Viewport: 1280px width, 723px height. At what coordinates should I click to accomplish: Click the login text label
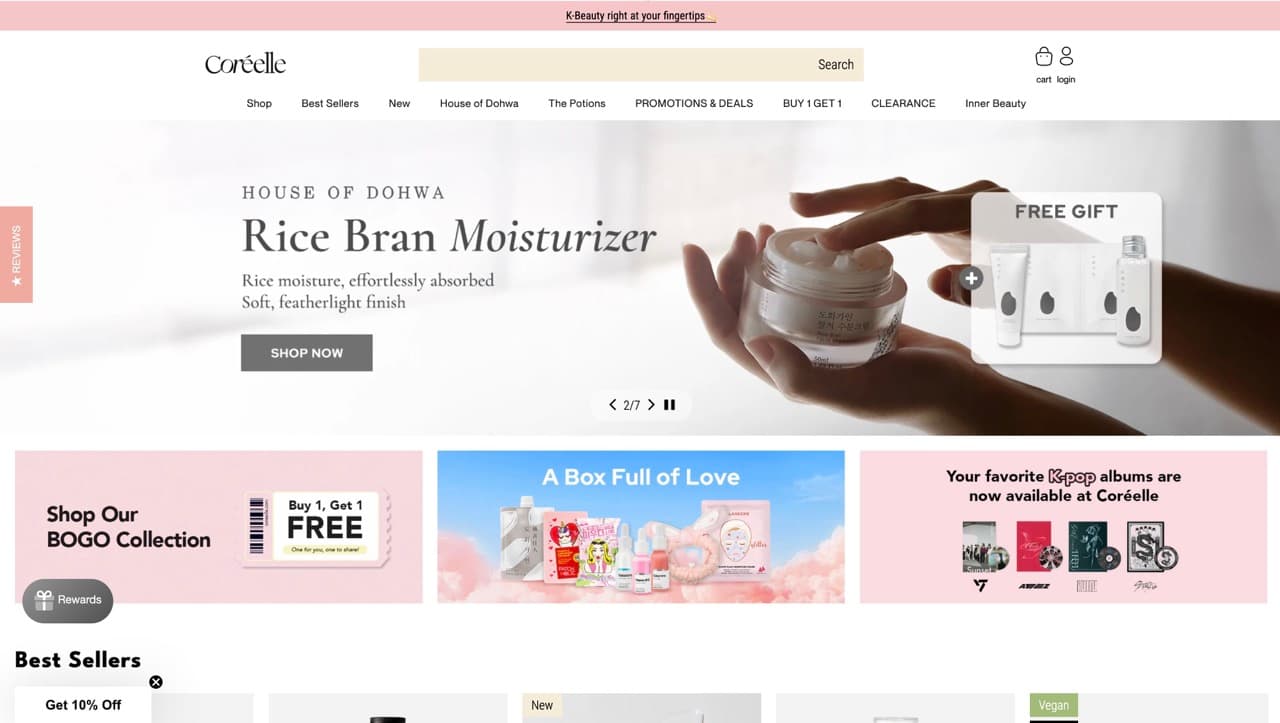1066,79
